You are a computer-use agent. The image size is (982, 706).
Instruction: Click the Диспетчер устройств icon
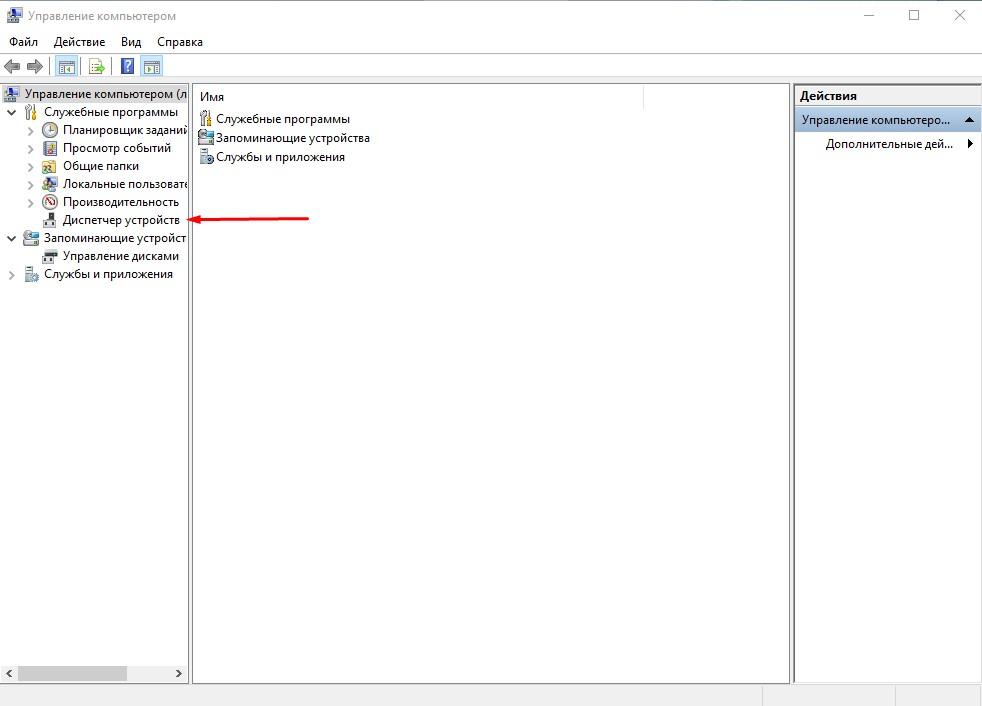coord(49,221)
